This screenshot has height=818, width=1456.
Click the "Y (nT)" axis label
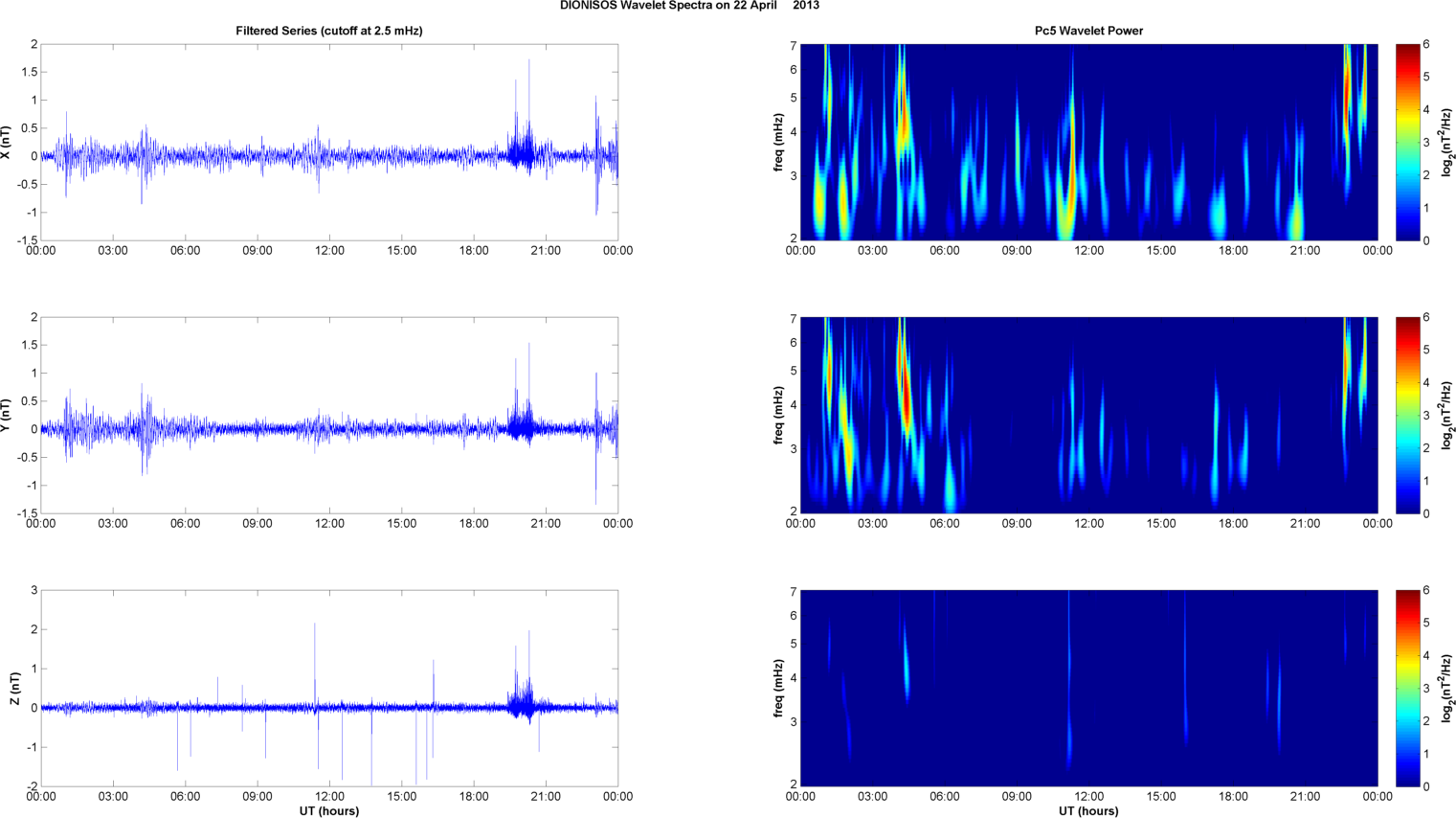[x=7, y=415]
